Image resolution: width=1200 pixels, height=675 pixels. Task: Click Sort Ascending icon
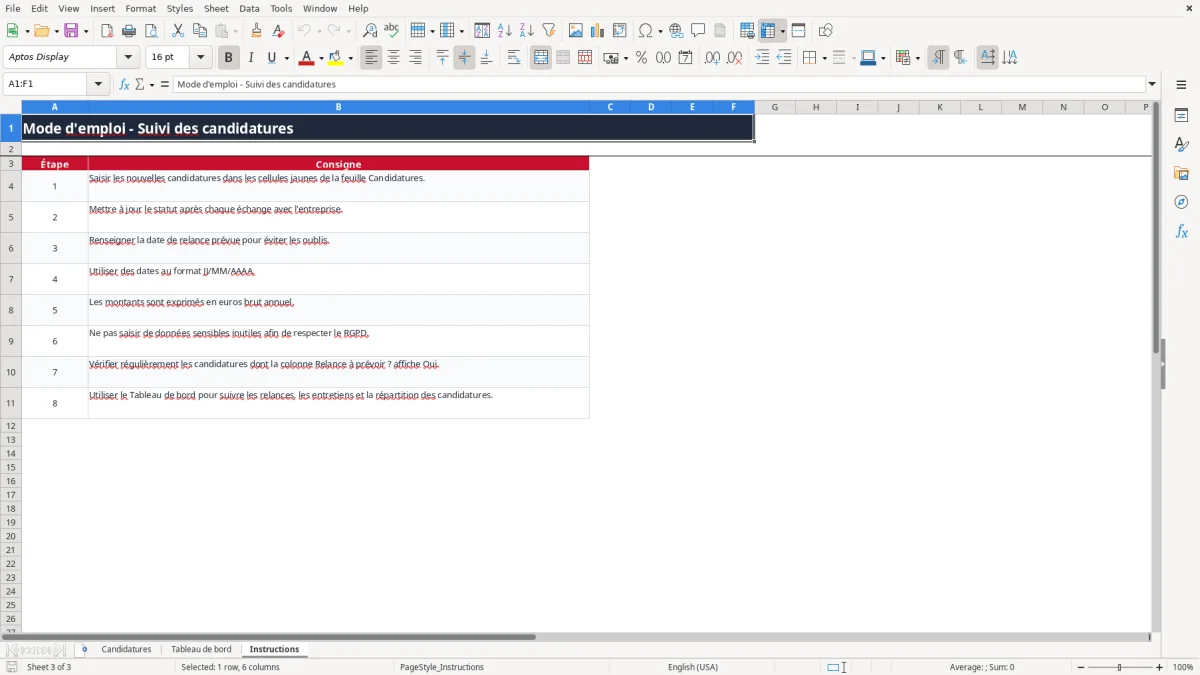tap(505, 31)
